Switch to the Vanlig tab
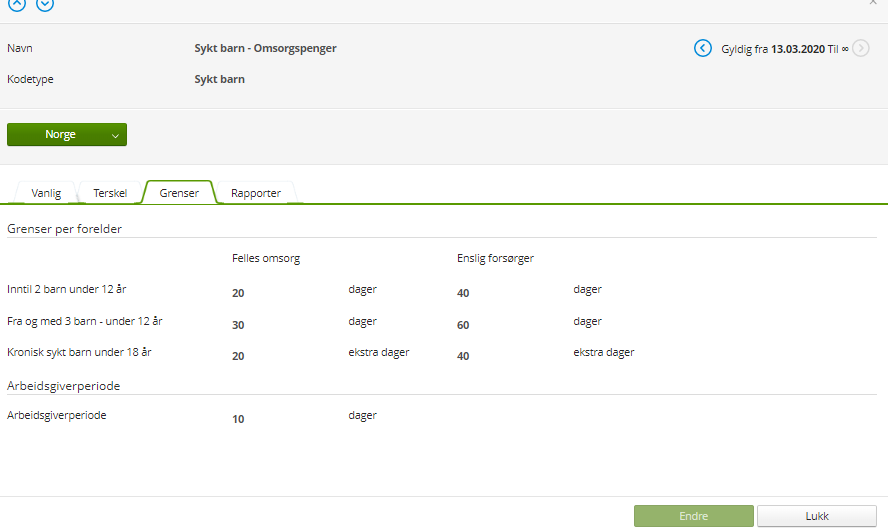 pos(46,193)
